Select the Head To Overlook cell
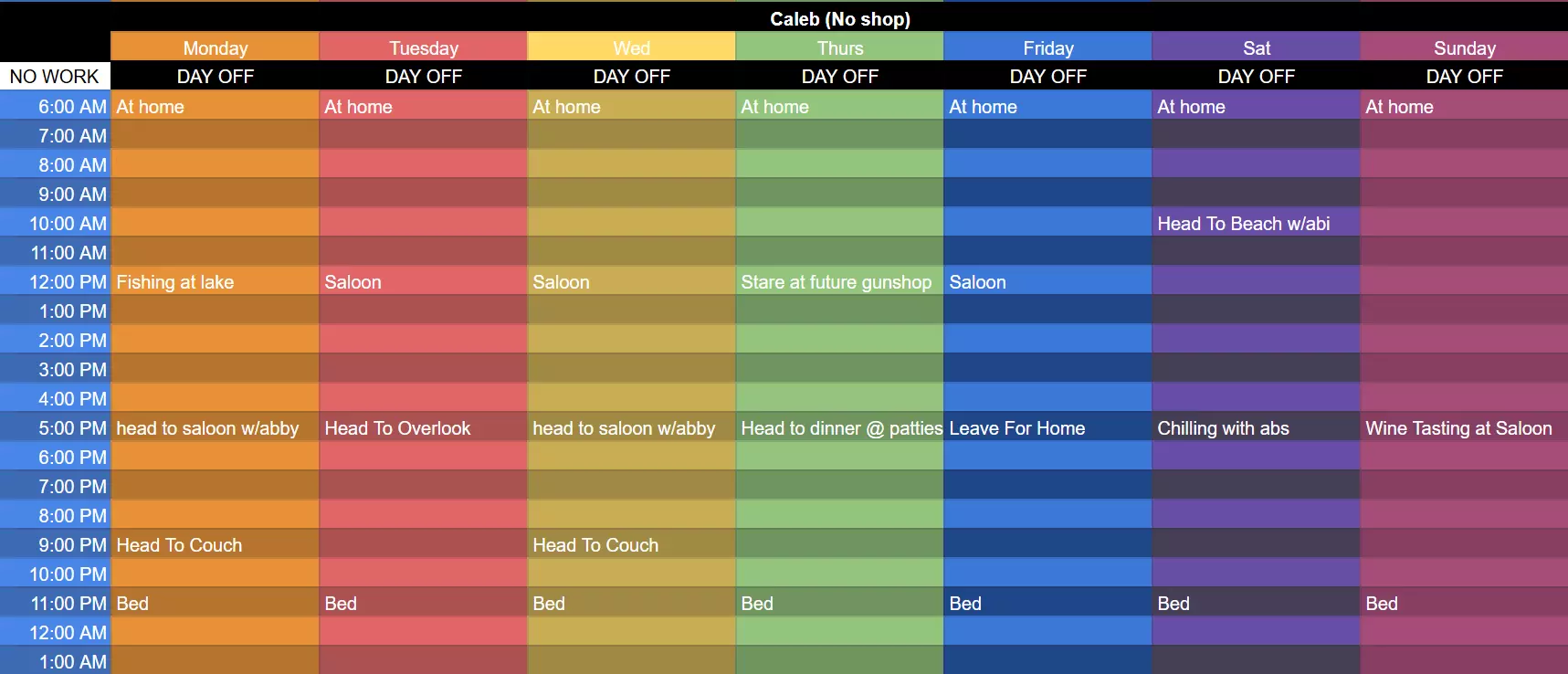This screenshot has width=1568, height=674. click(423, 428)
